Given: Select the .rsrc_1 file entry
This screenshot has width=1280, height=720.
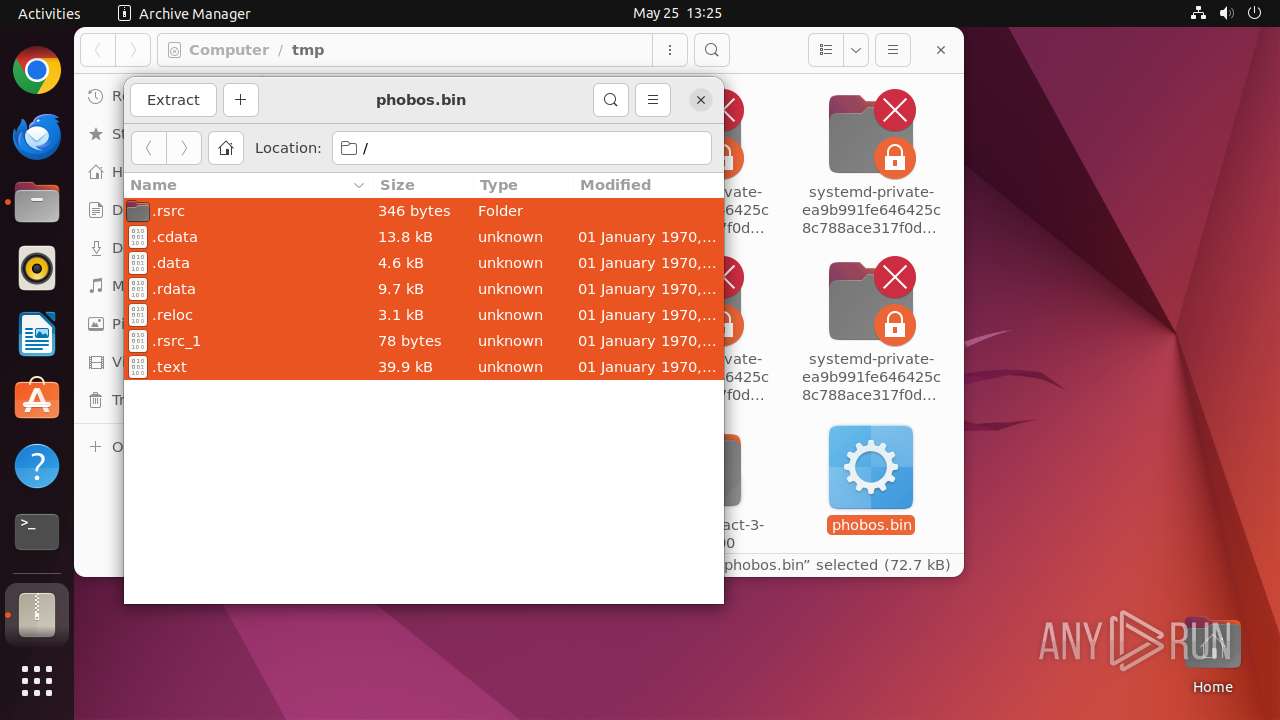Looking at the screenshot, I should 423,341.
